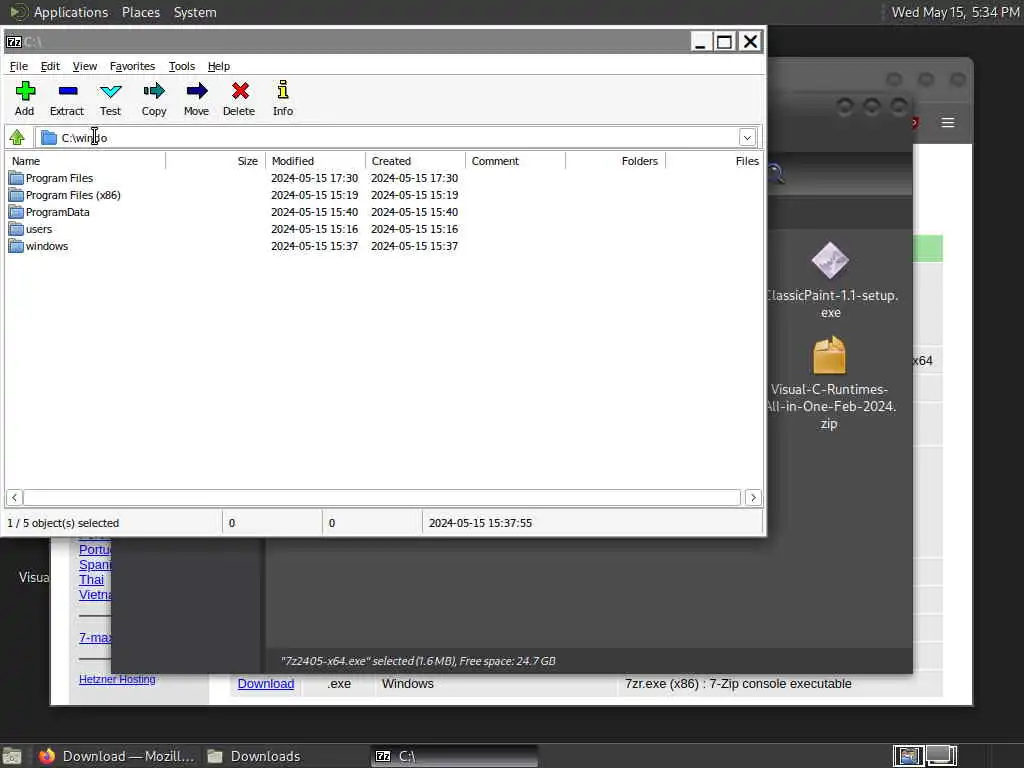Screen dimensions: 1024x768
Task: Open the Favorites menu
Action: click(132, 66)
